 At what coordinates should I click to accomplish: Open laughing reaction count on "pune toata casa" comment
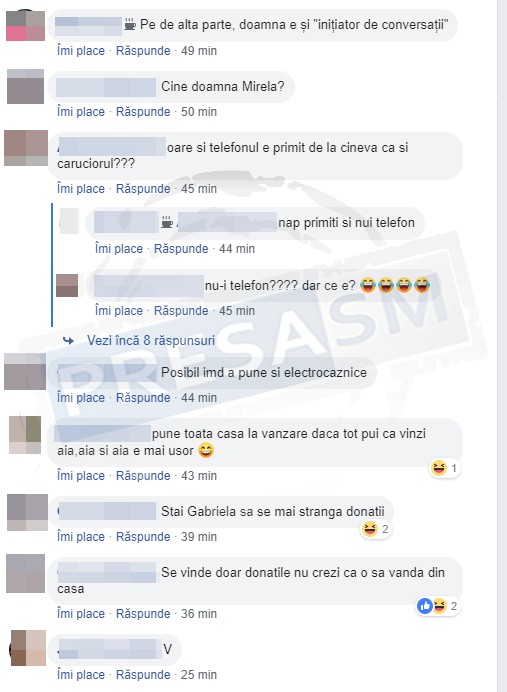pos(445,467)
